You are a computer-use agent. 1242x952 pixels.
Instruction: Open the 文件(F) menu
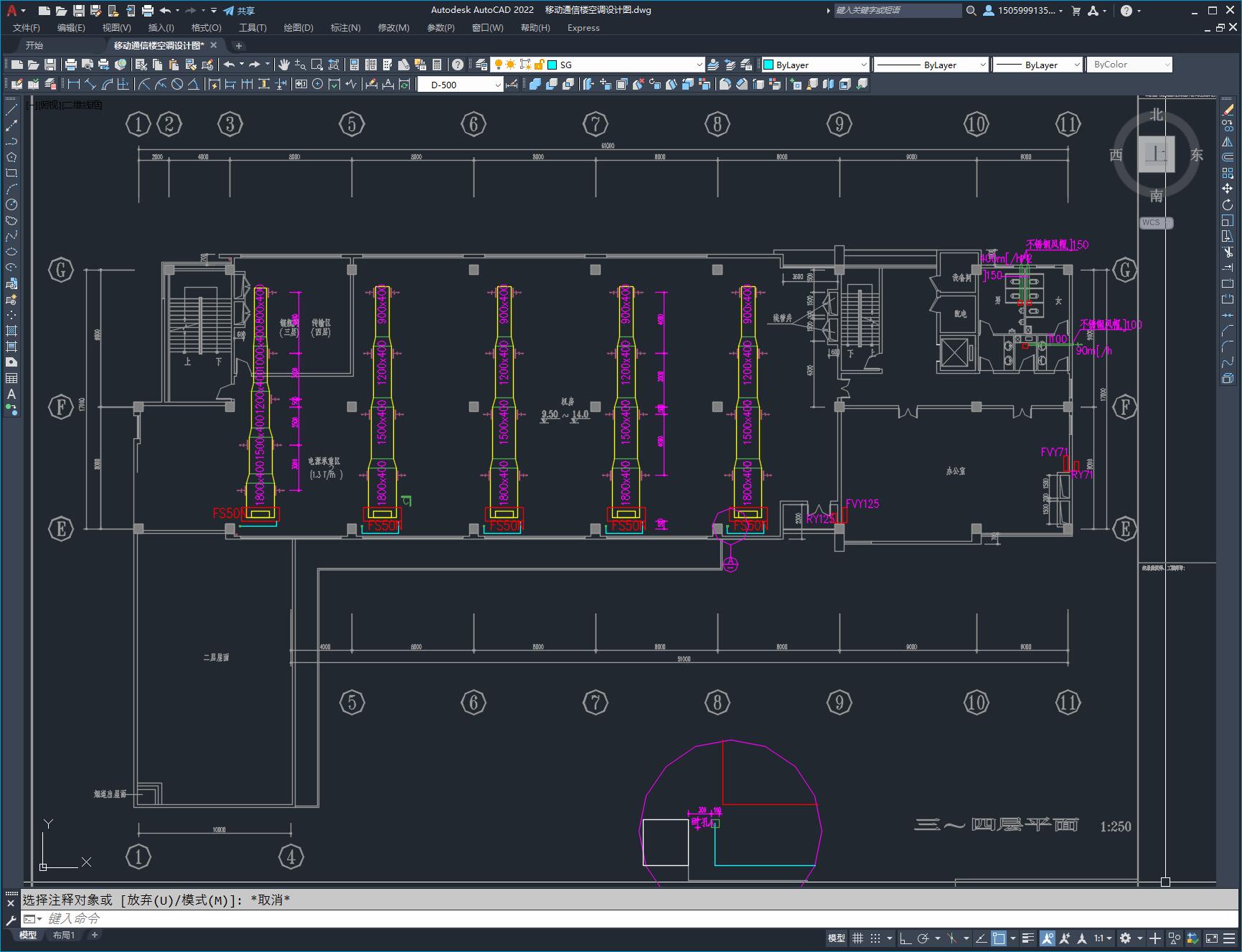click(27, 27)
